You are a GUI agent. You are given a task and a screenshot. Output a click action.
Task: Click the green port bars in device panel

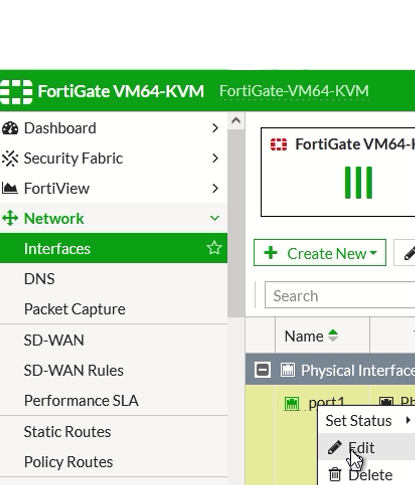[x=358, y=183]
